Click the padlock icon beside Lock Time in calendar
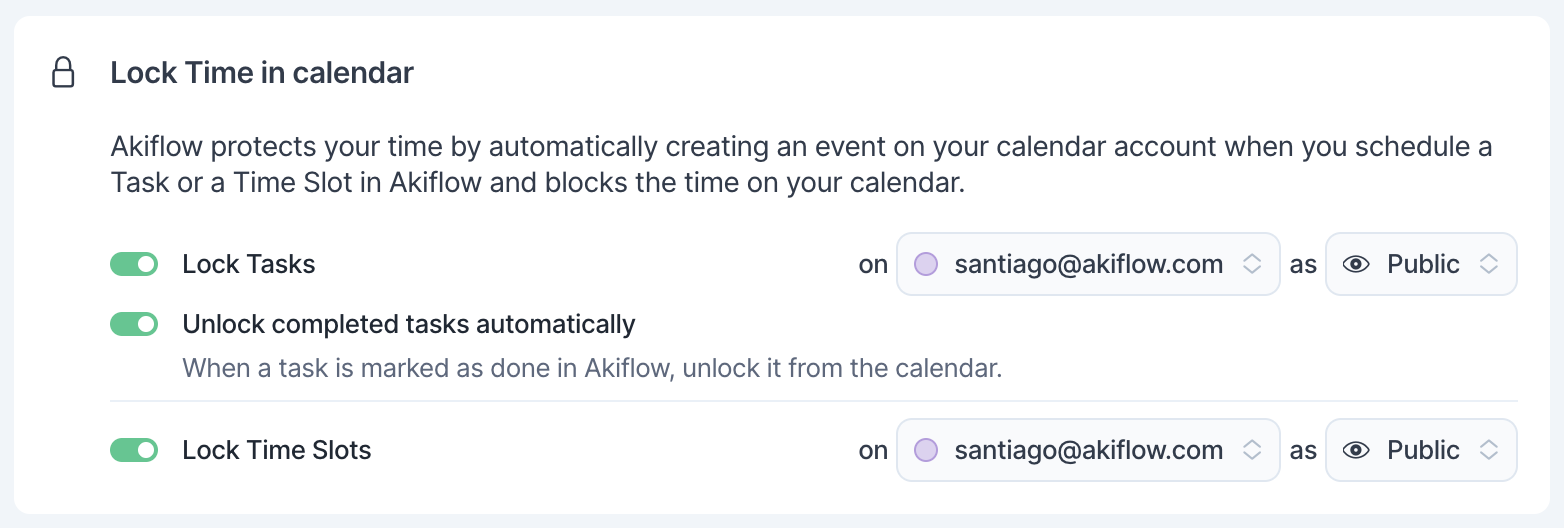 (x=63, y=73)
